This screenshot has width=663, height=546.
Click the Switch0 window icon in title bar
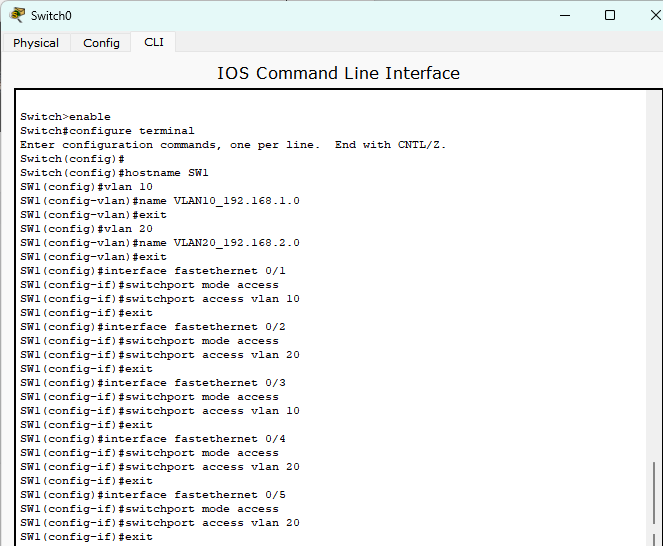[x=17, y=15]
